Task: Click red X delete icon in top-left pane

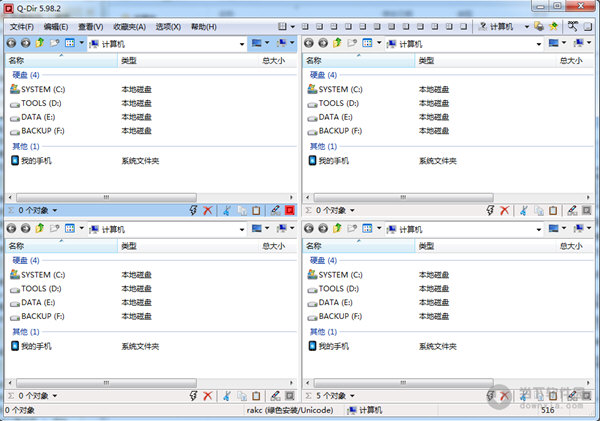Action: [x=208, y=211]
